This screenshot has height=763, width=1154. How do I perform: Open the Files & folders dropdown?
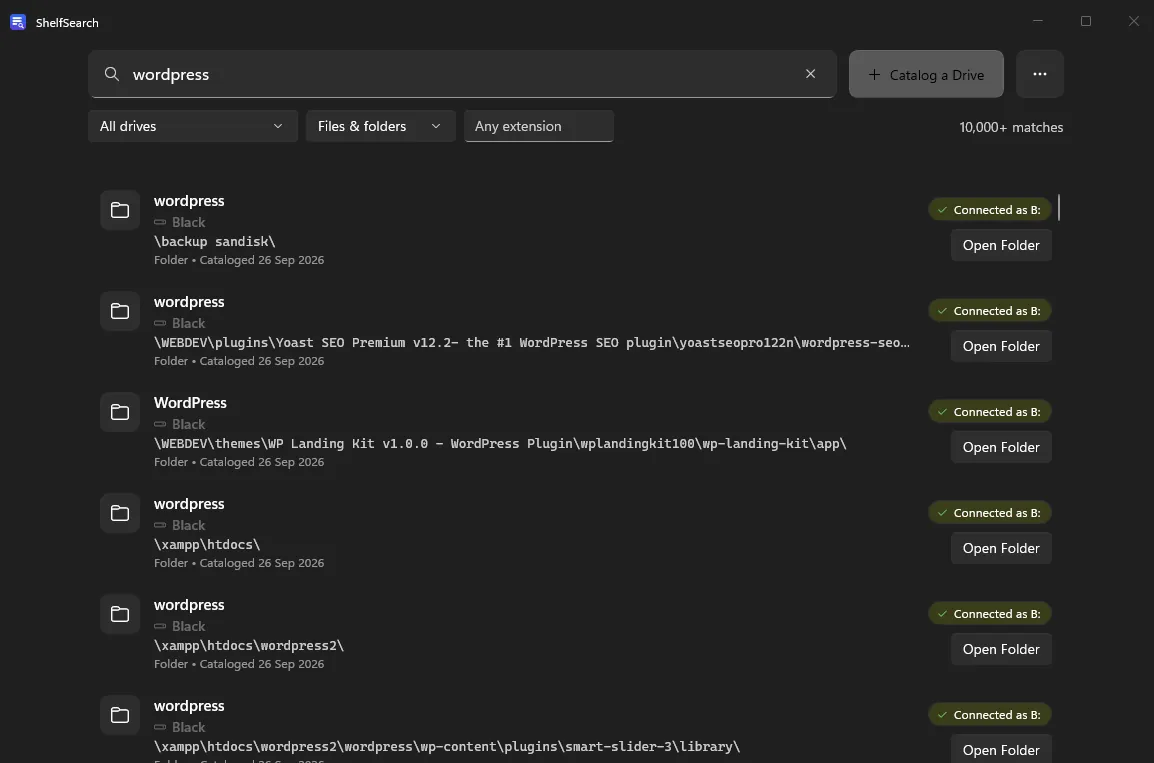[380, 126]
